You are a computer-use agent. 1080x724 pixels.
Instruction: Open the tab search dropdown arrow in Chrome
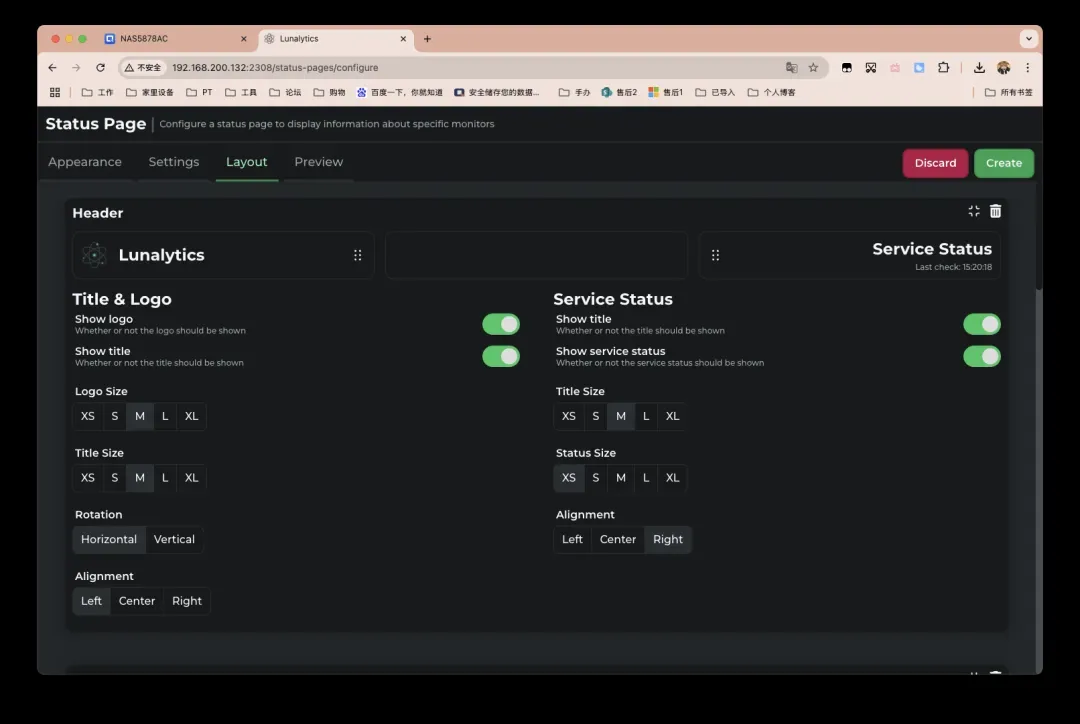1028,39
